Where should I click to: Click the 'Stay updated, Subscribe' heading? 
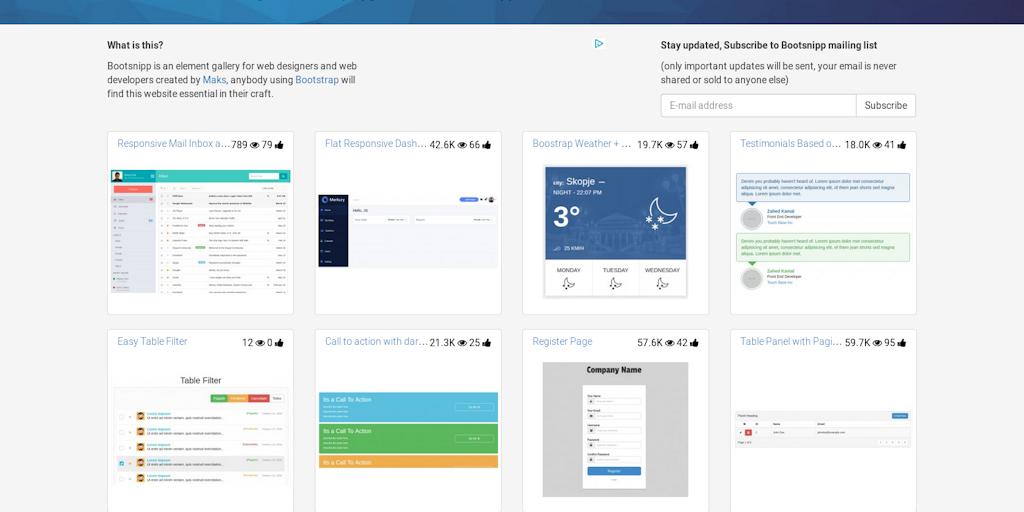click(x=769, y=45)
